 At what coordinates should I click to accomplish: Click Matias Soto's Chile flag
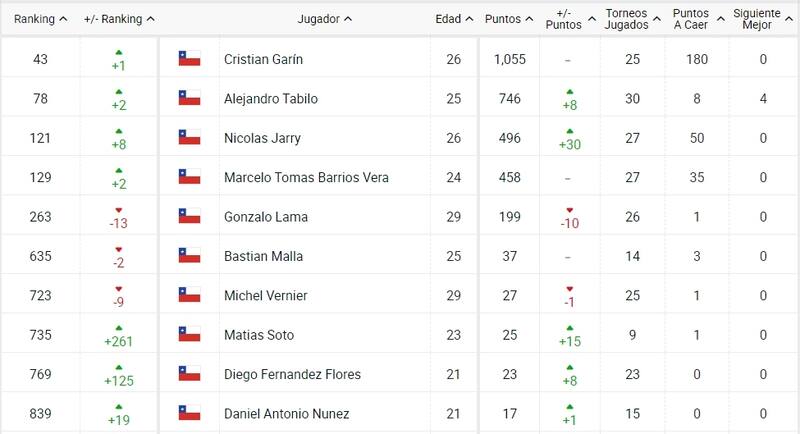tap(189, 335)
